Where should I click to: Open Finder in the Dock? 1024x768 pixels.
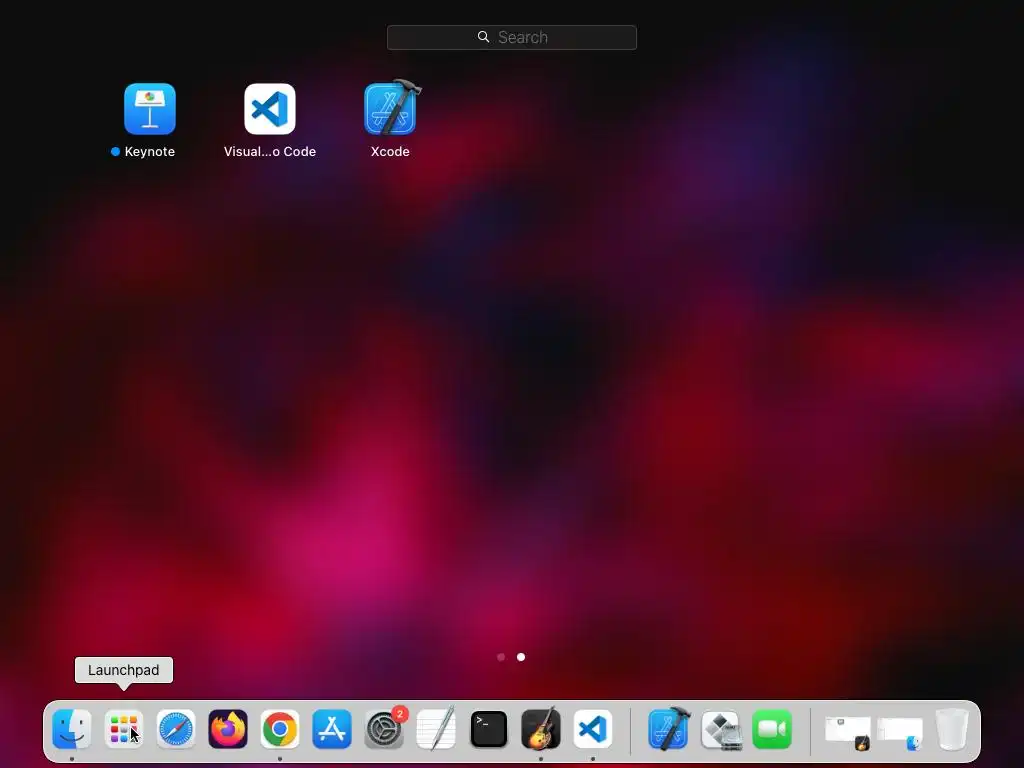pos(72,729)
